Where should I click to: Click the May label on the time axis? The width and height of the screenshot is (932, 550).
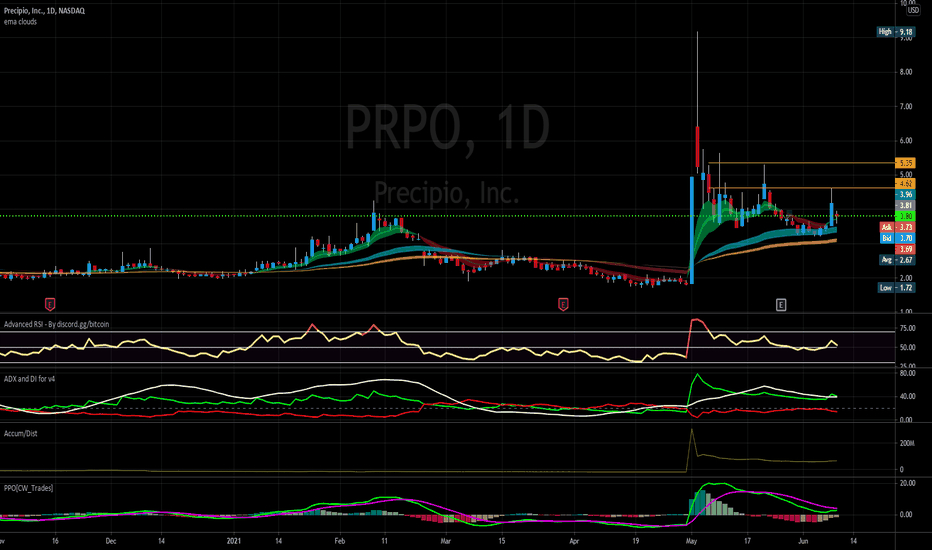[691, 541]
